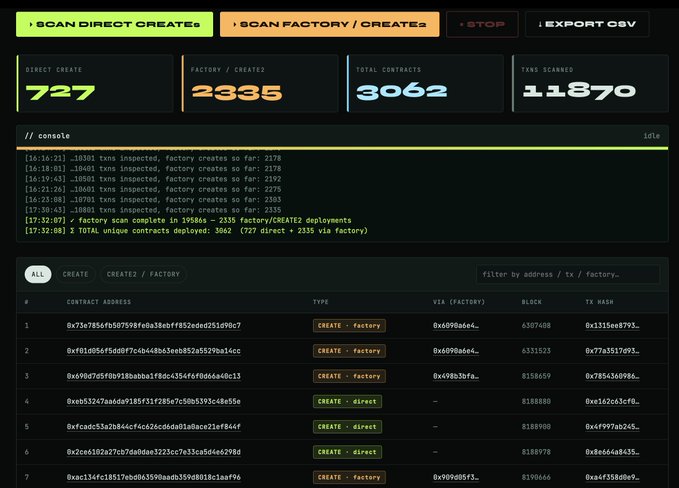
Task: Open tx hash 0x4f997ab245
Action: 612,427
